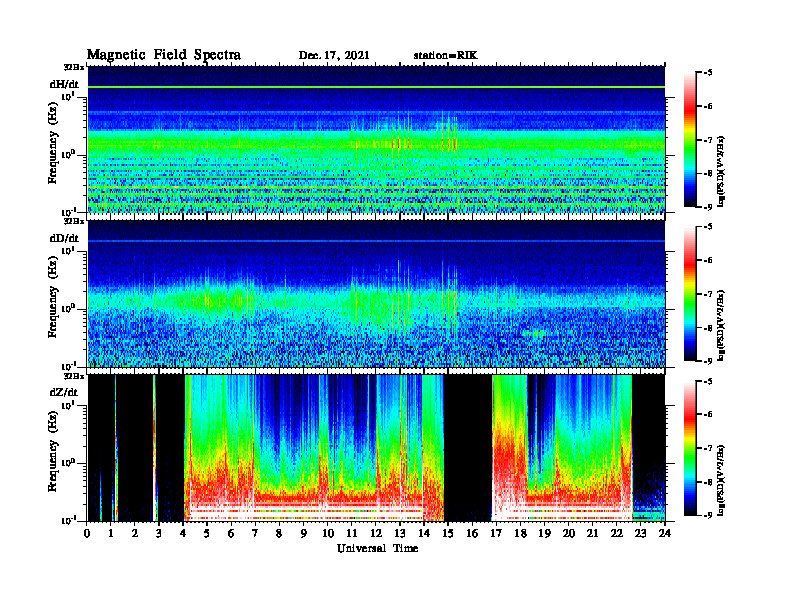The height and width of the screenshot is (612, 792).
Task: Click the '-7' value on dD/dt color scale
Action: tap(708, 294)
